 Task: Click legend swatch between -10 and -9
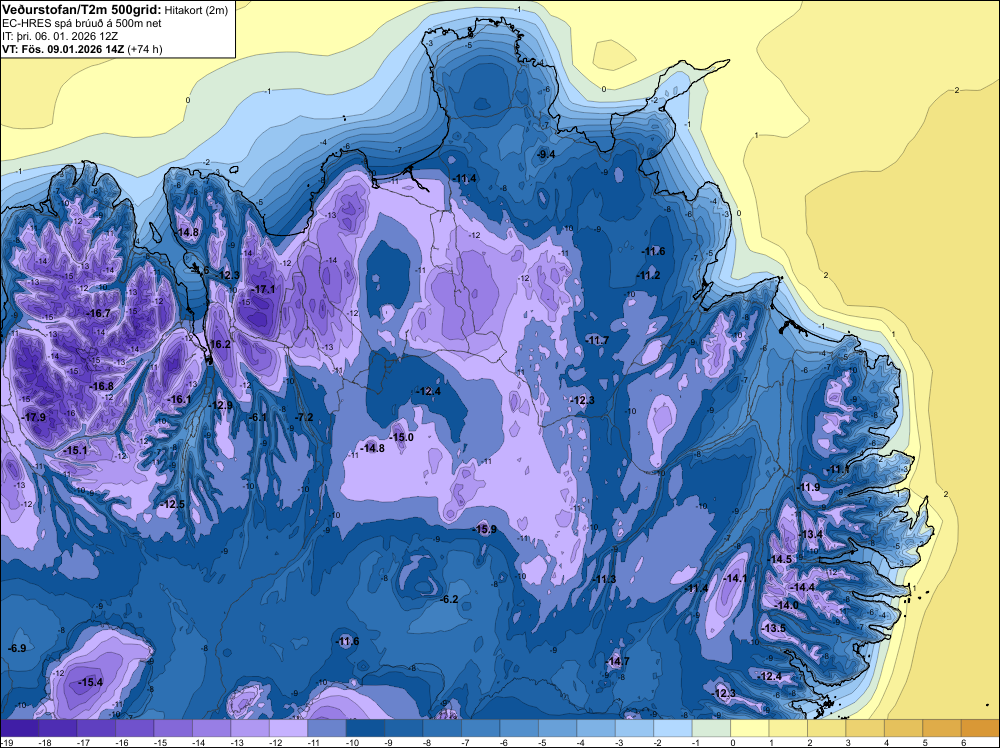pyautogui.click(x=365, y=728)
